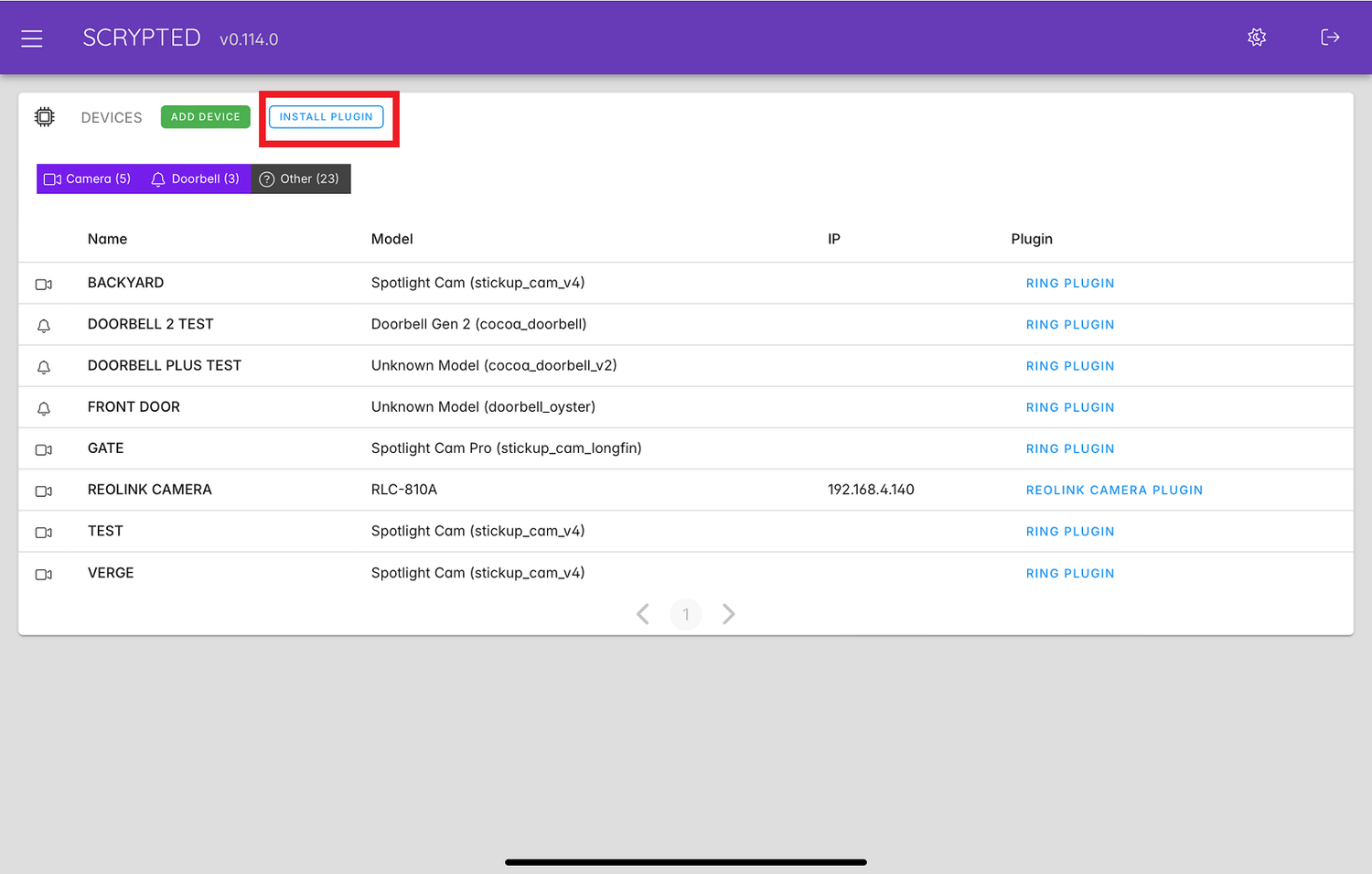Viewport: 1372px width, 874px height.
Task: Click the v0.114.0 version label
Action: click(x=249, y=39)
